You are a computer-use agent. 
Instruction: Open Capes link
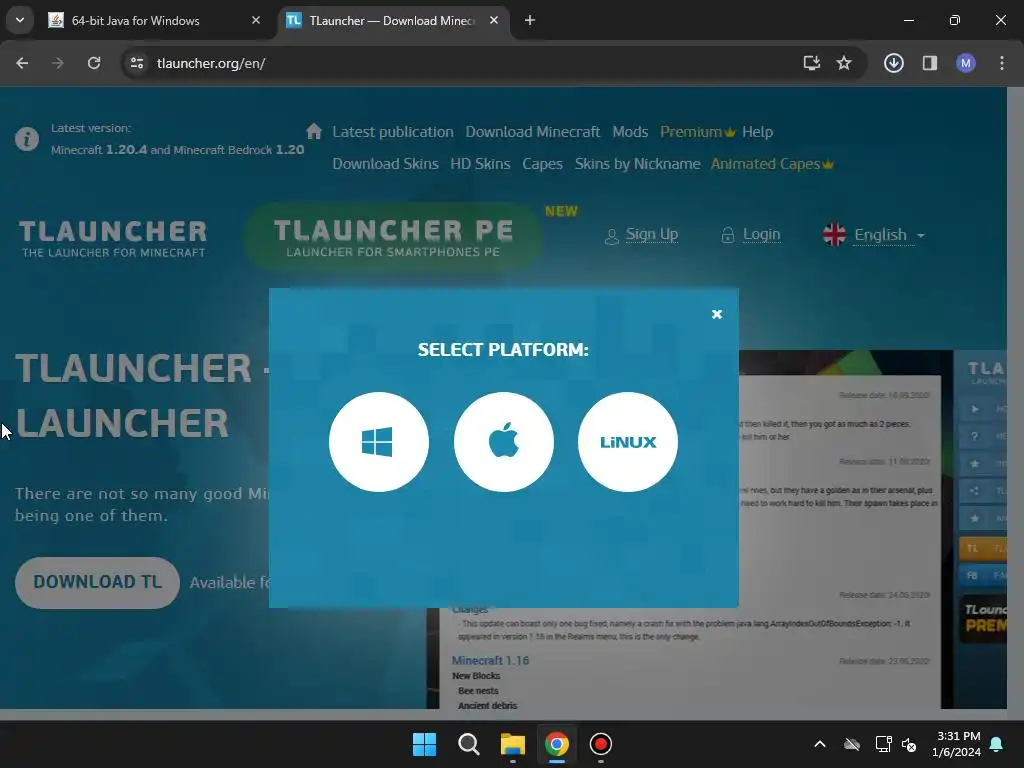tap(542, 164)
